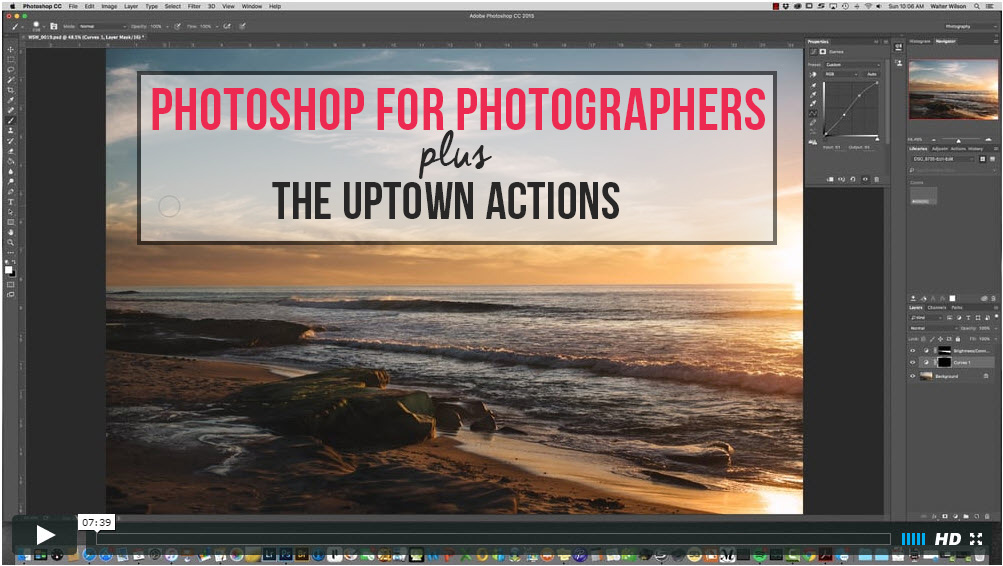The height and width of the screenshot is (566, 1003).
Task: Select the Horizontal Type tool
Action: pyautogui.click(x=11, y=201)
